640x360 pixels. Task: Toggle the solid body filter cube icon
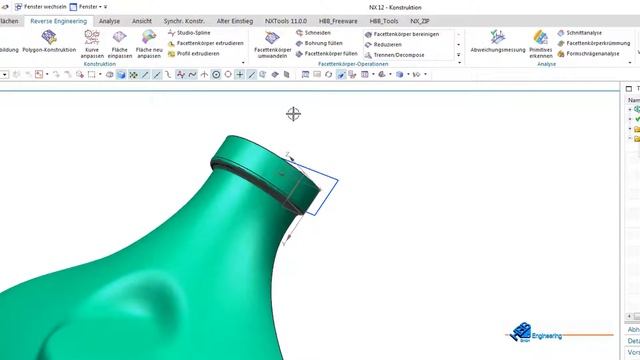(121, 74)
